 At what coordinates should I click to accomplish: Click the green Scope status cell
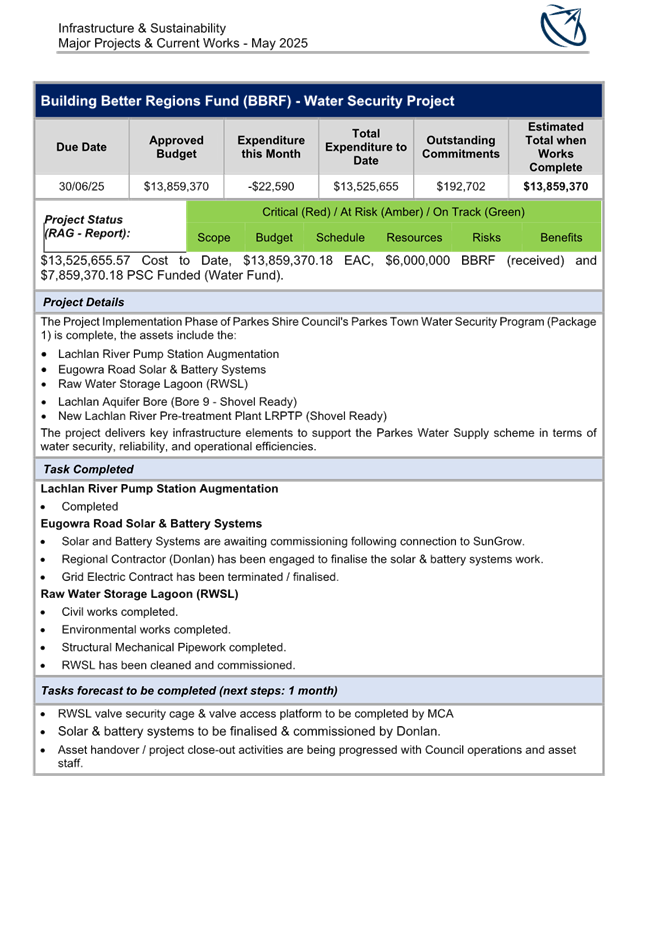pos(214,238)
